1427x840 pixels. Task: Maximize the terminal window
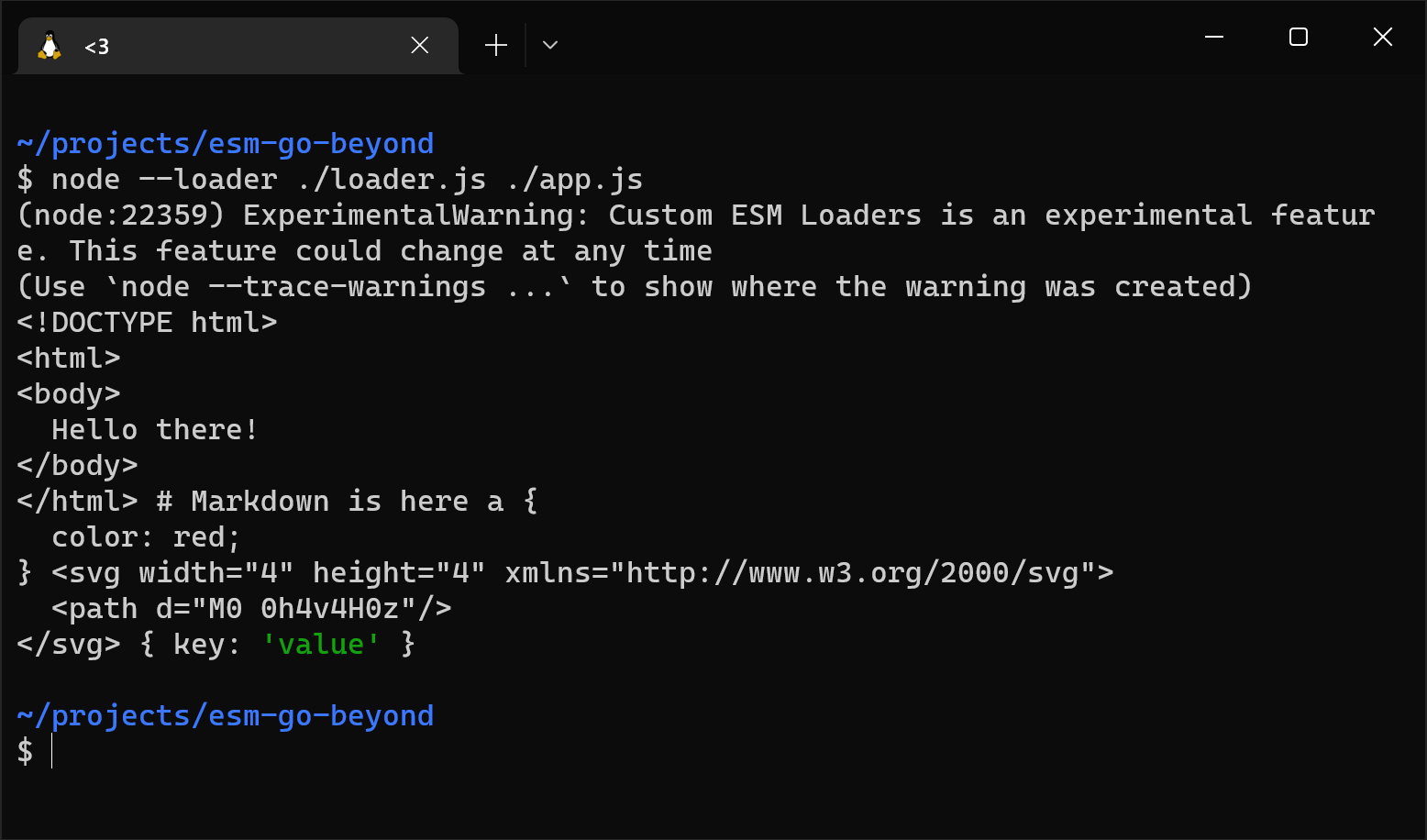1298,38
